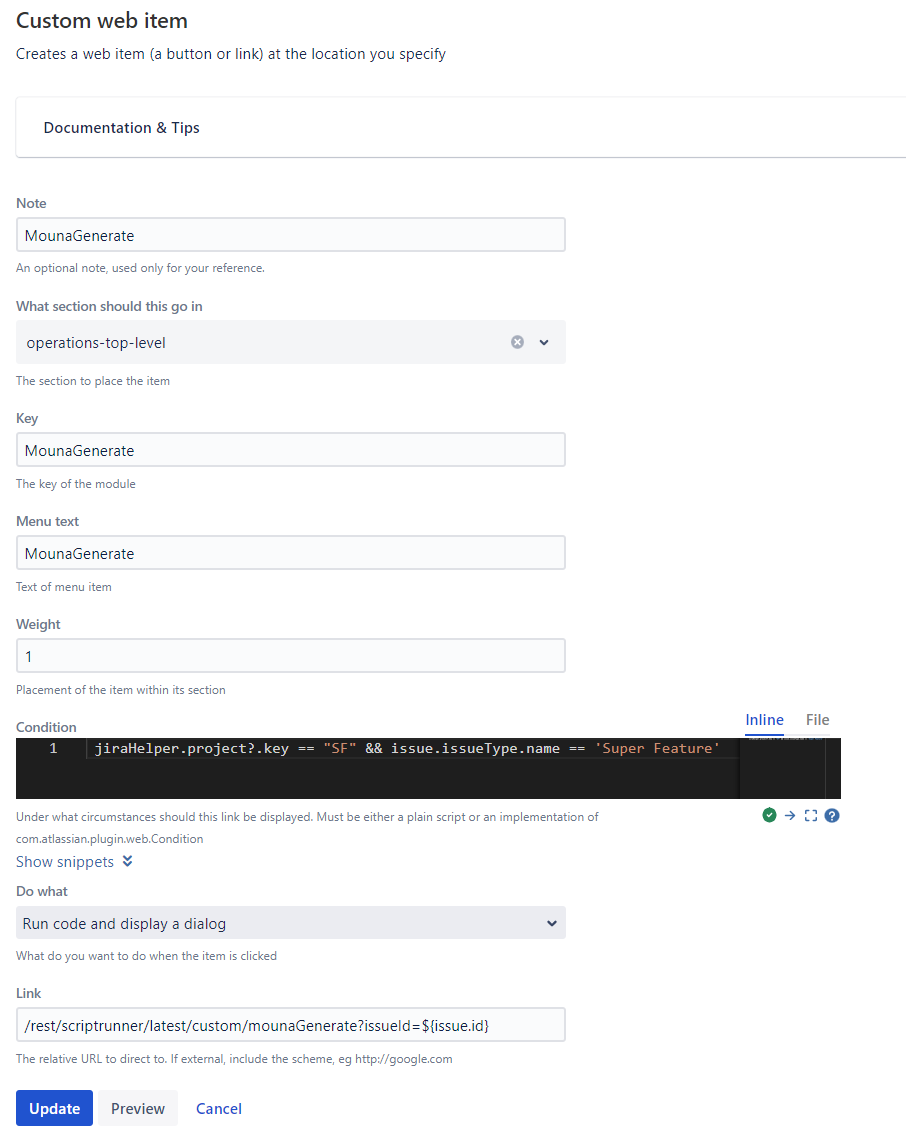This screenshot has width=906, height=1137.
Task: Click the Preview button
Action: [138, 1108]
